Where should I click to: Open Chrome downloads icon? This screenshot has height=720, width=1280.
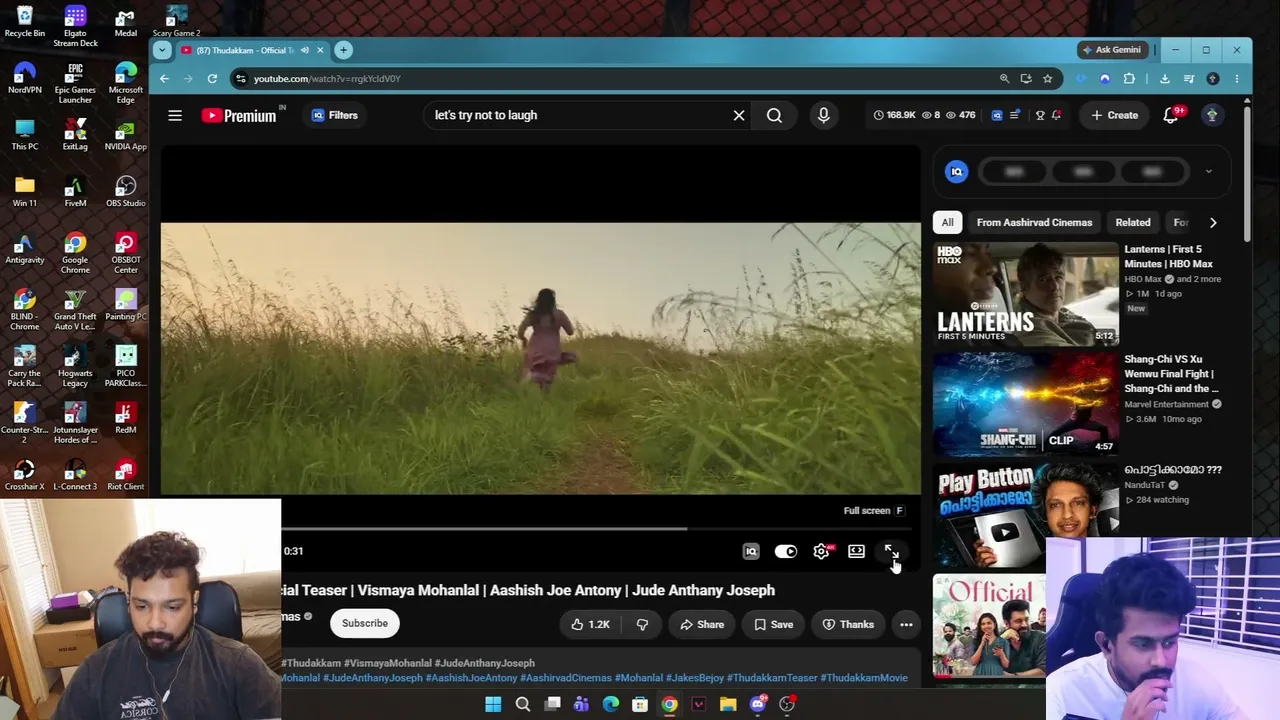coord(1164,78)
